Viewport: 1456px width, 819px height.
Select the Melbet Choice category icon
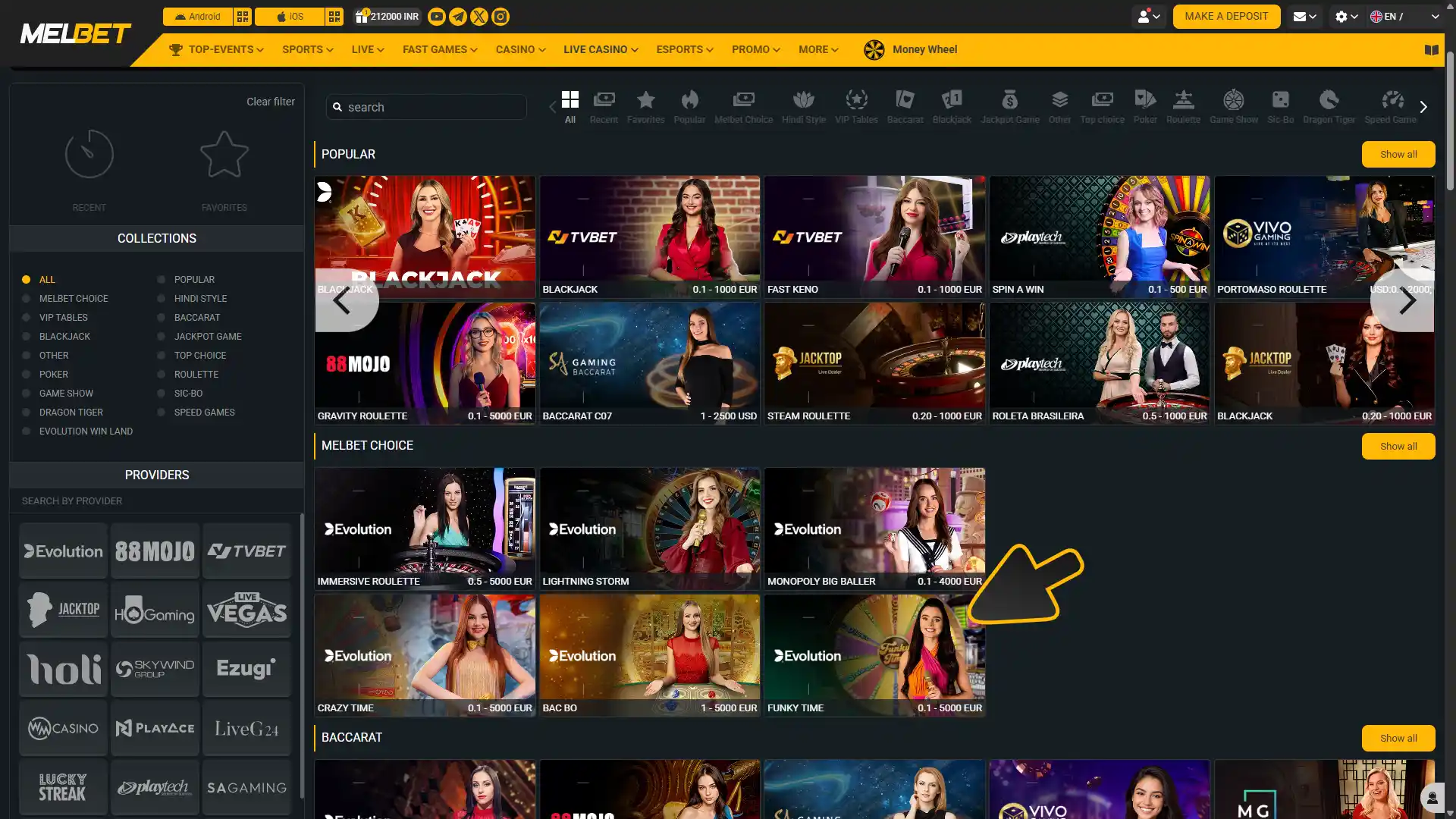click(744, 107)
